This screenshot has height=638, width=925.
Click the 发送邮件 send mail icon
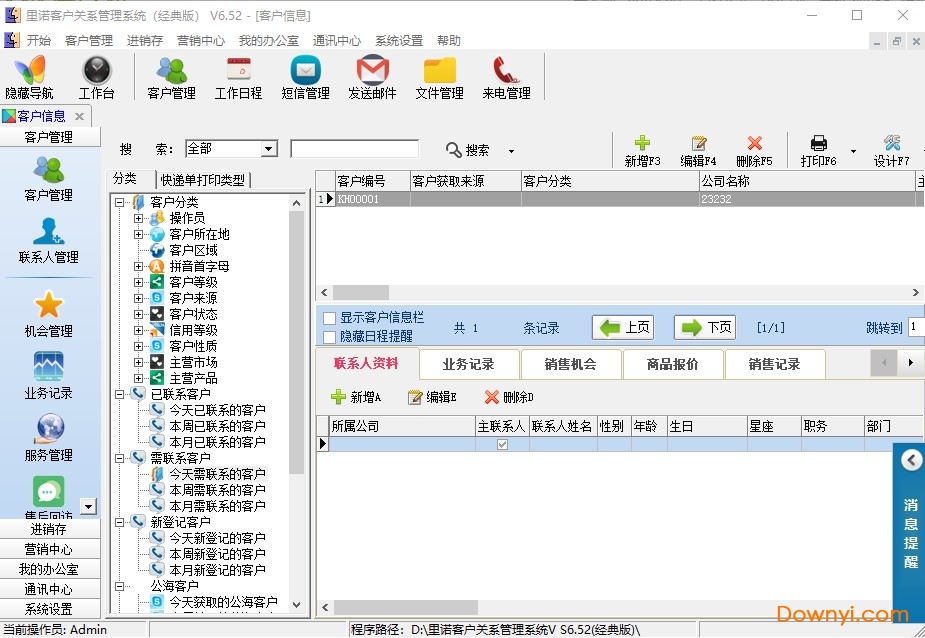pyautogui.click(x=371, y=77)
